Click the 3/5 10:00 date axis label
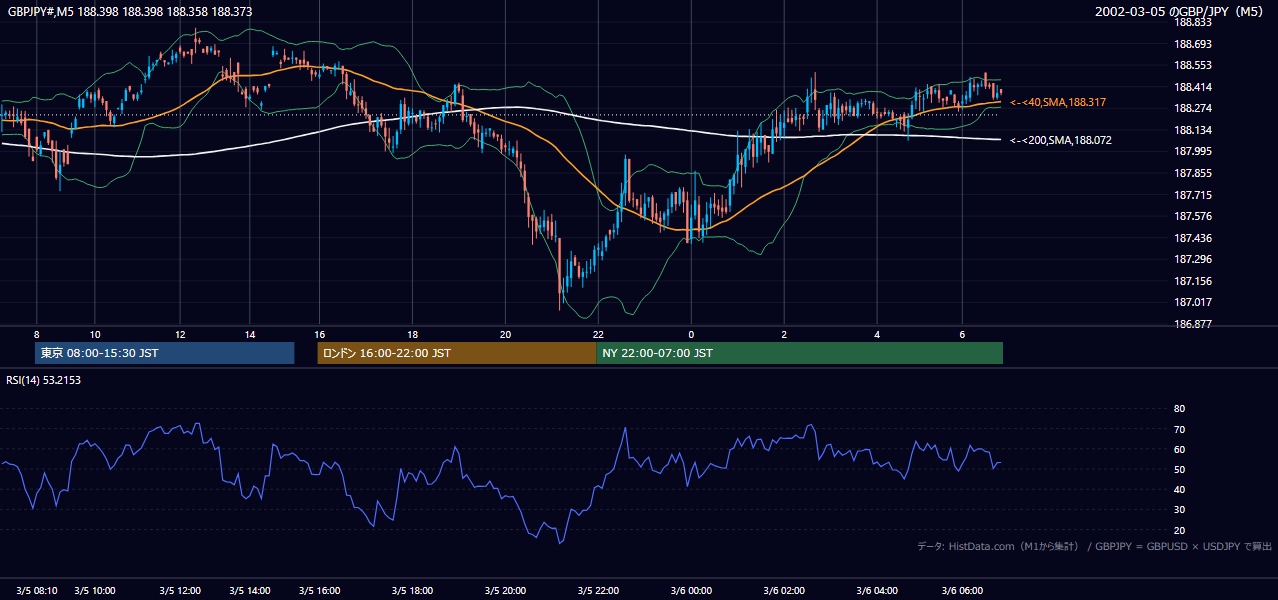Screen dimensions: 1278x600 [95, 591]
